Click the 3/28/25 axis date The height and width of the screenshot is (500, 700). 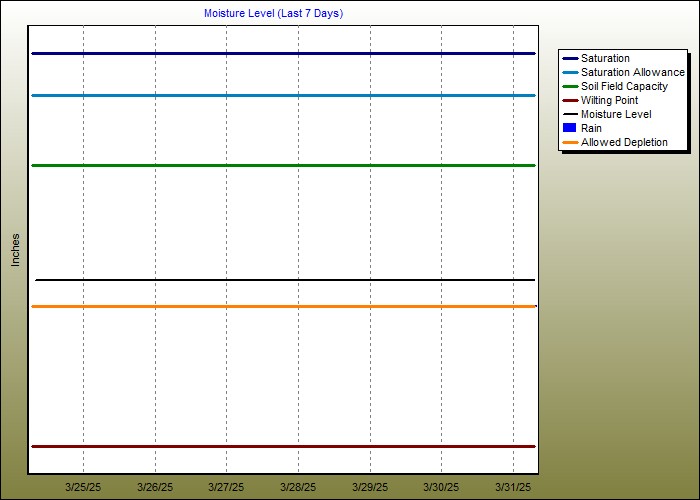[298, 487]
